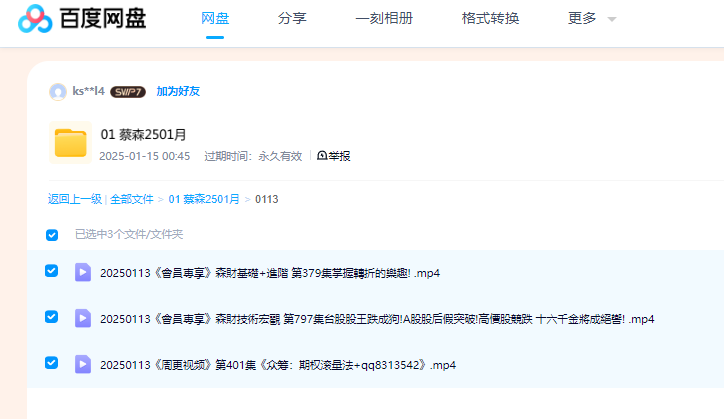Click the 百度网盘 brand title text

[x=103, y=18]
